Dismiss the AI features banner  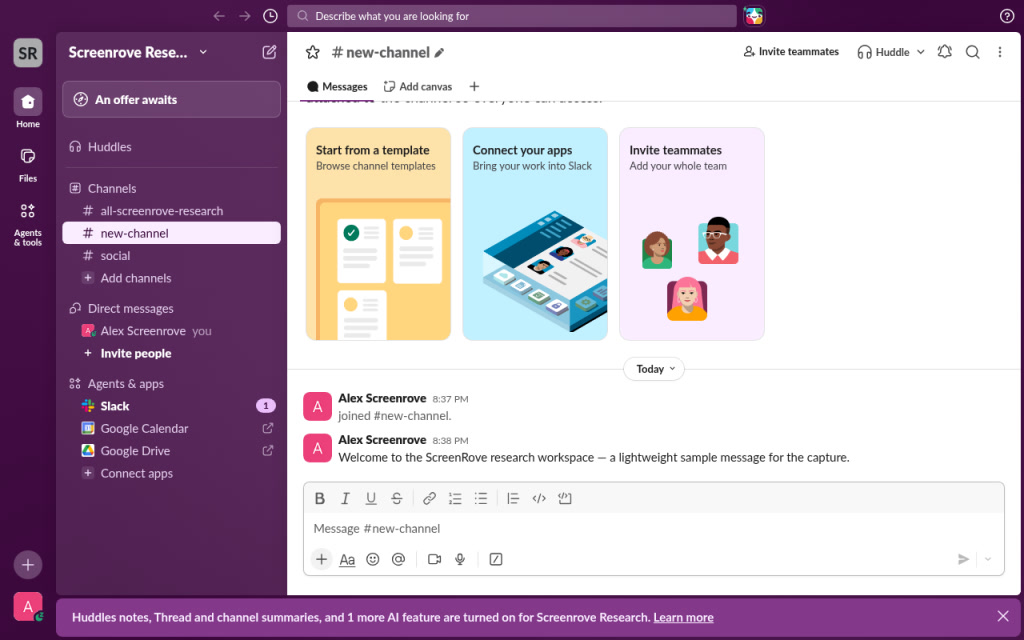(x=1003, y=616)
